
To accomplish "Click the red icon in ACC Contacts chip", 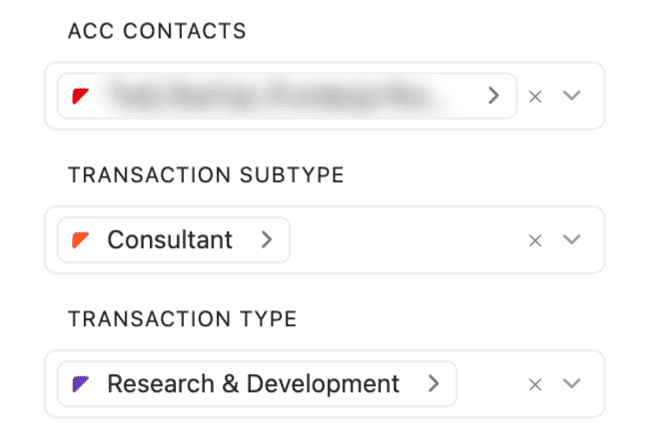I will [x=81, y=96].
